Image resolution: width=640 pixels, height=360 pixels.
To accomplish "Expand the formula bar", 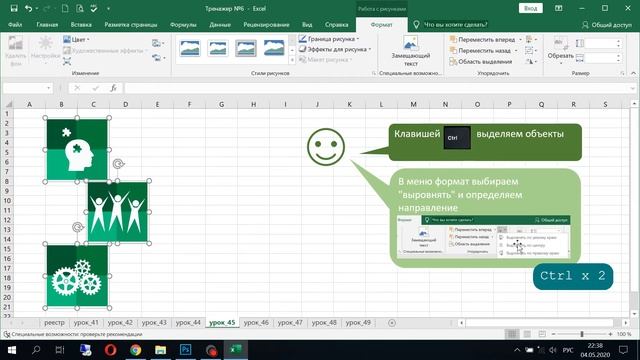I will [x=632, y=88].
